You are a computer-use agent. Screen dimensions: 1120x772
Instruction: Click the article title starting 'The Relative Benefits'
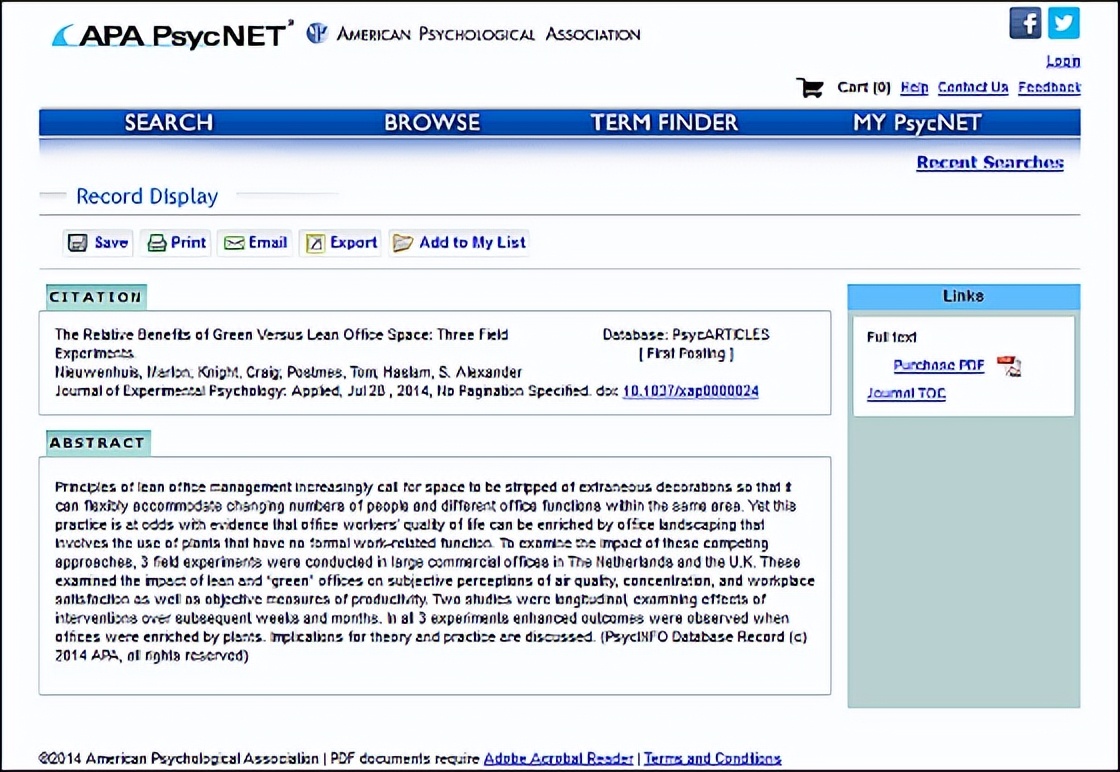[281, 344]
